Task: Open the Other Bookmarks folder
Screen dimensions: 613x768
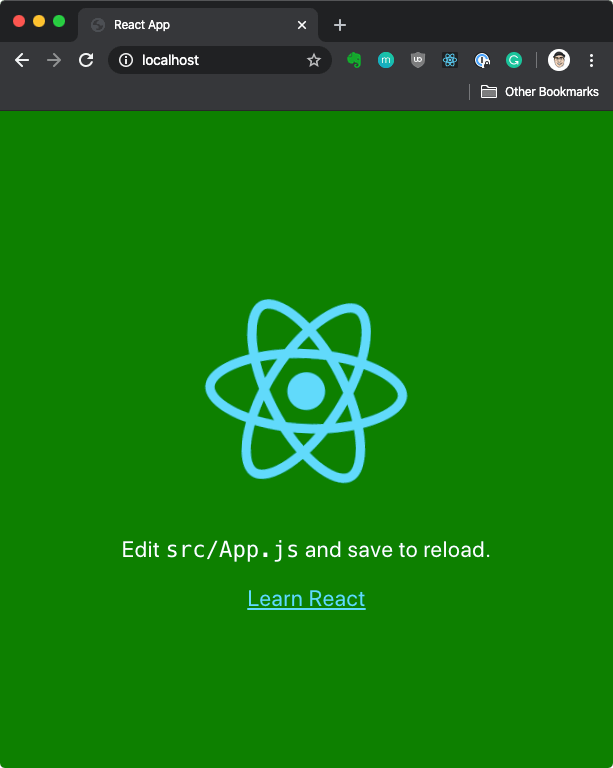Action: 540,91
